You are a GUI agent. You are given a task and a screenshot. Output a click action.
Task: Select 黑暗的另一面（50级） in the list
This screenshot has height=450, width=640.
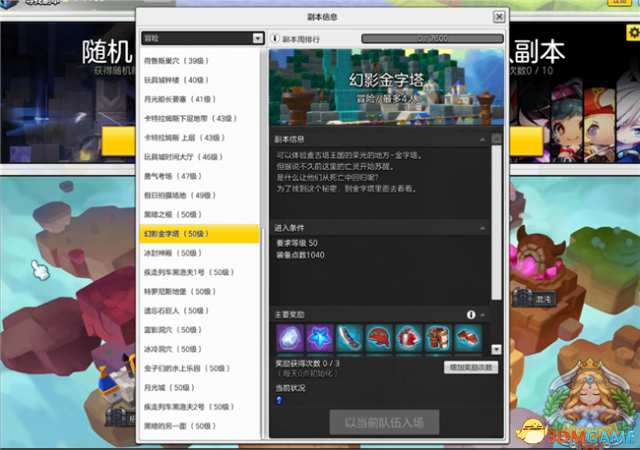(x=199, y=426)
